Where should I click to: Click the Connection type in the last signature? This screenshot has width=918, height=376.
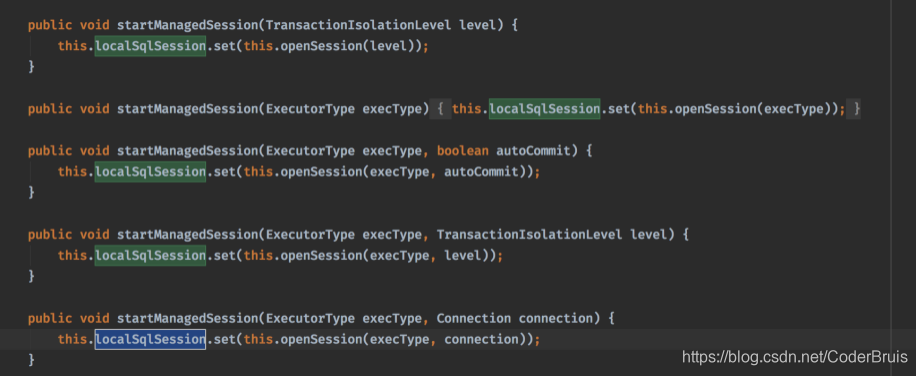click(474, 319)
